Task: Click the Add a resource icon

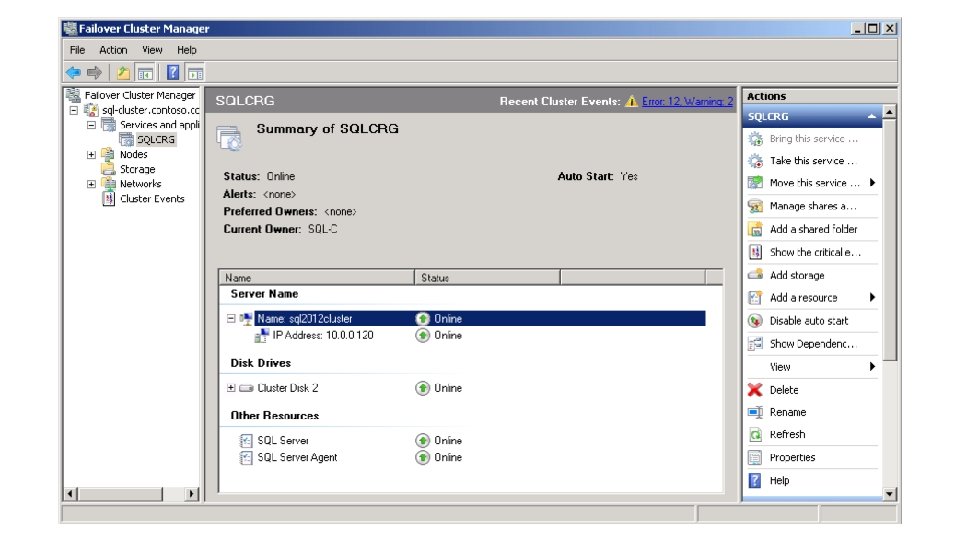Action: pos(756,298)
